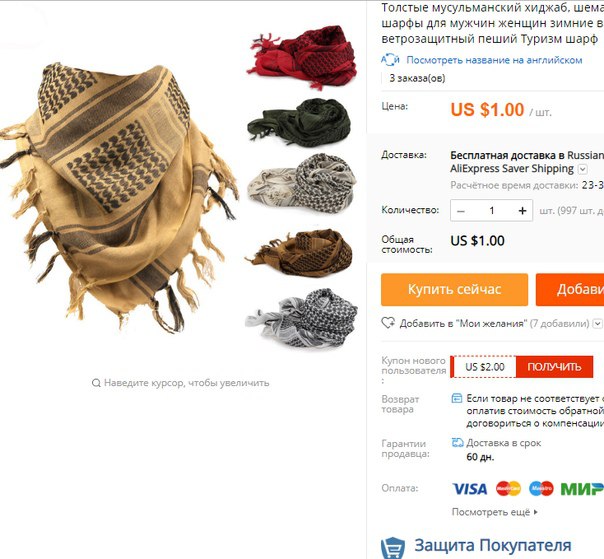The image size is (604, 559).
Task: Click the on-time delivery guarantee icon
Action: [457, 443]
